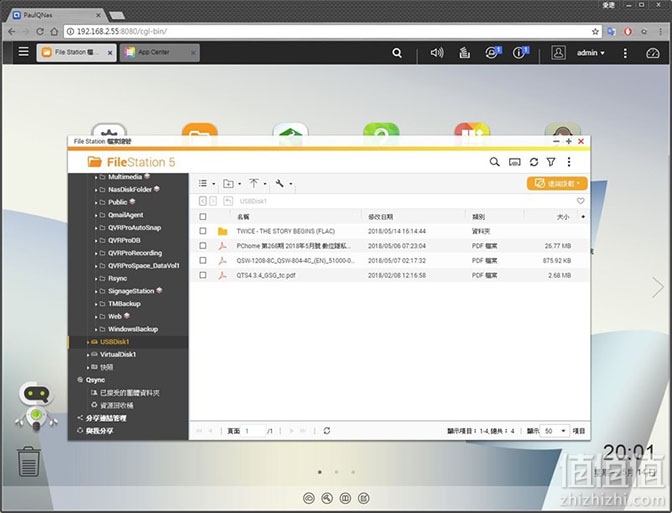Open the remote mount icon in File Station
Screen dimensions: 672x513
(x=514, y=162)
